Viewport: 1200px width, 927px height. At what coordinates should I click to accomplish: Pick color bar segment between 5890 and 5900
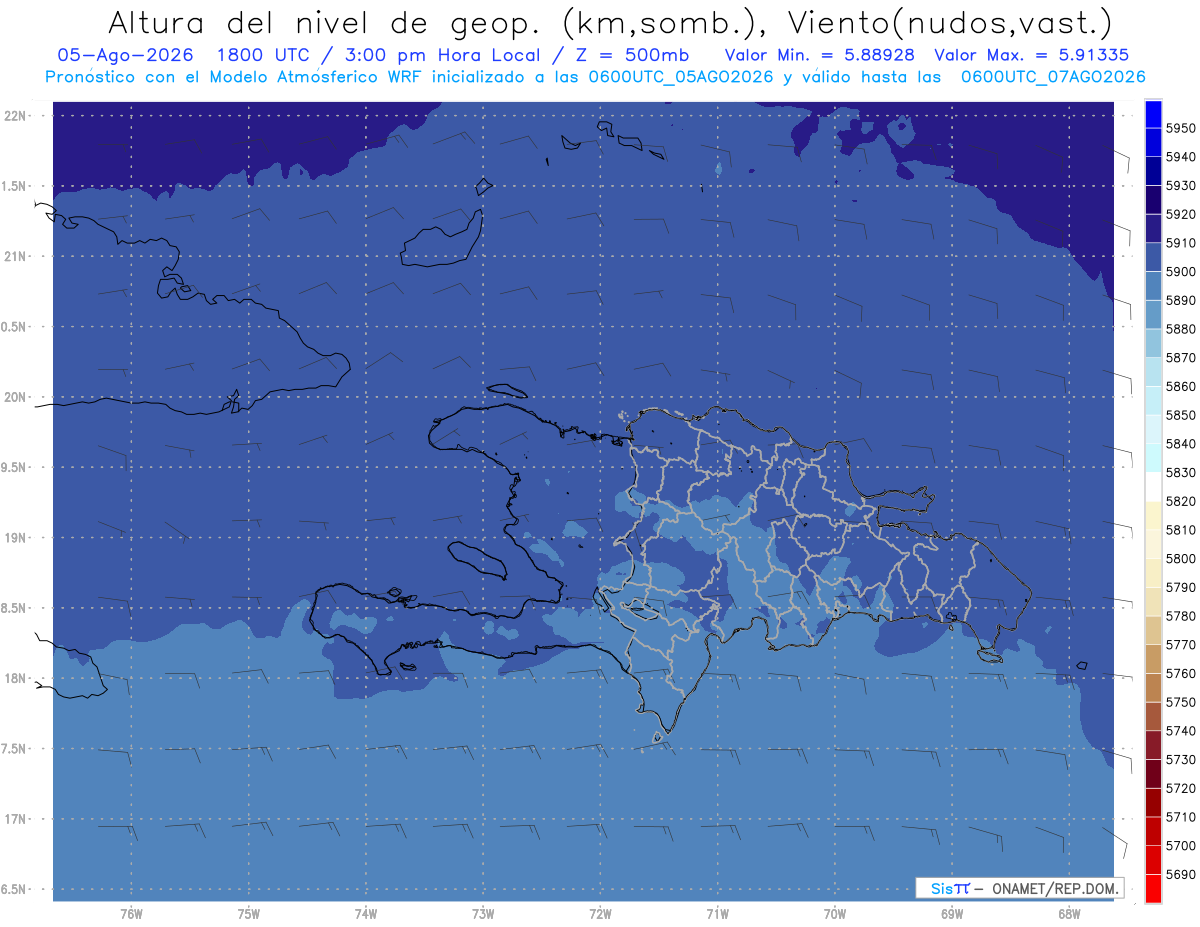(1152, 286)
